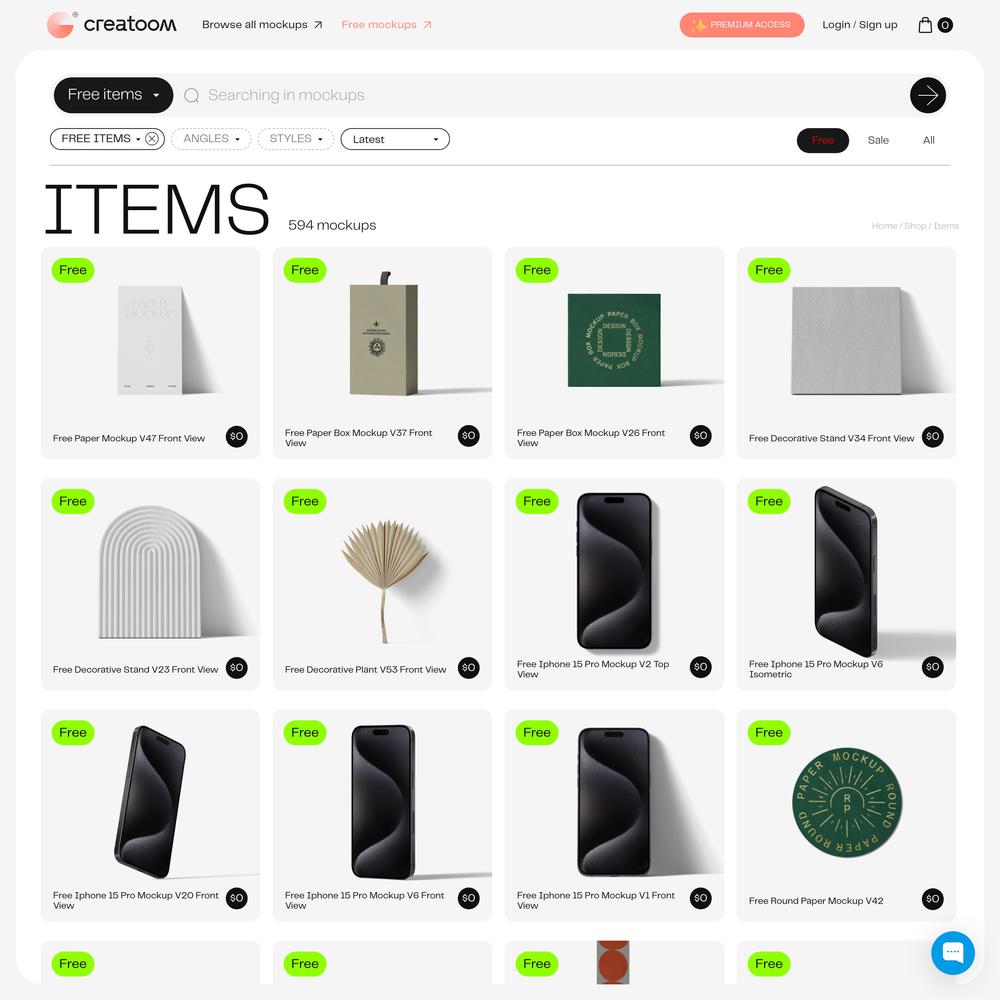Switch to the Sale filter
Viewport: 1000px width, 1000px height.
tap(878, 140)
